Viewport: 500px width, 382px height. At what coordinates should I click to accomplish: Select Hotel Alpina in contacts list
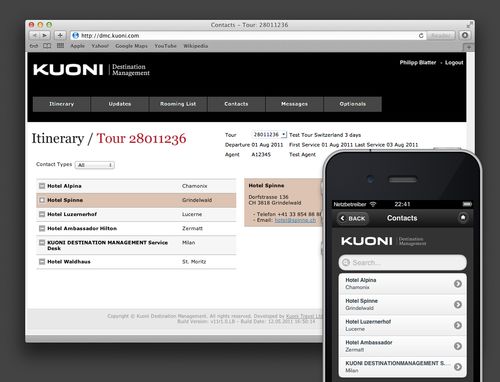[136, 186]
